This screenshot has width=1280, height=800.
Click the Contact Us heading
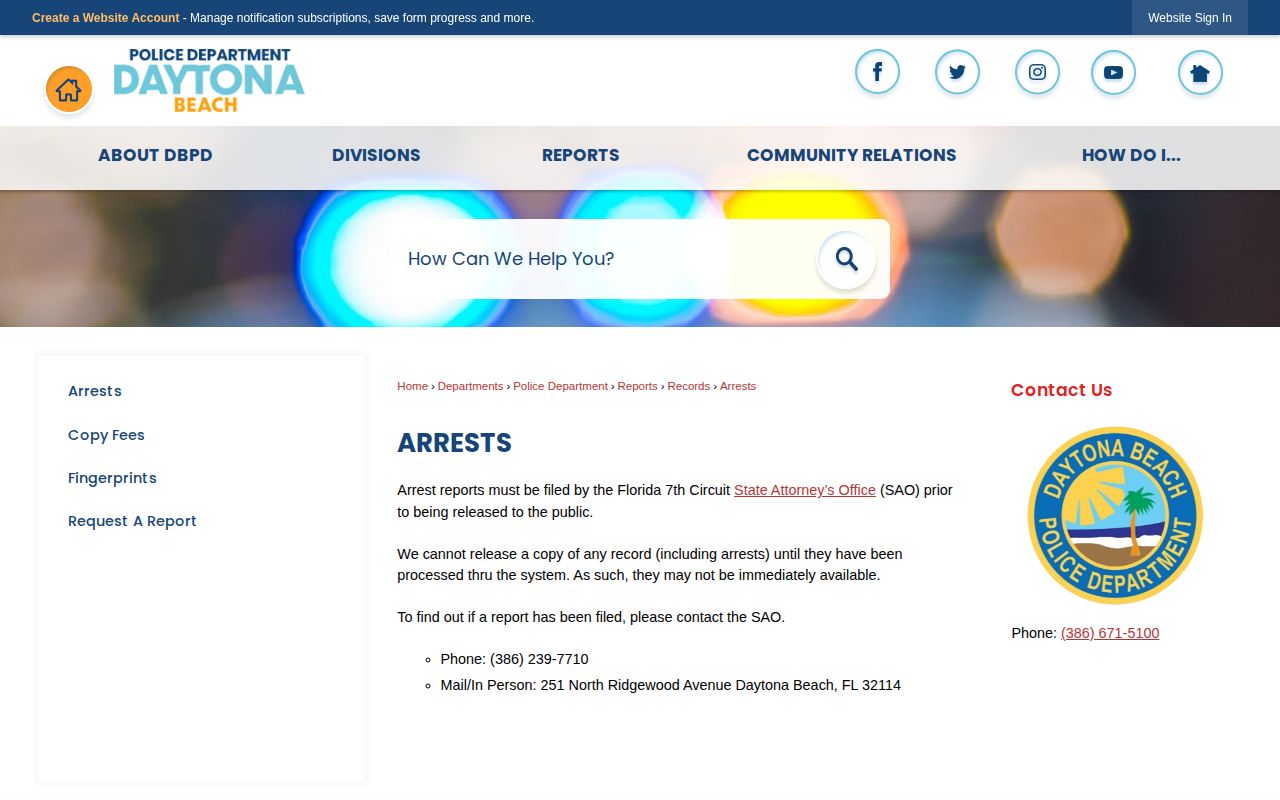[x=1061, y=390]
